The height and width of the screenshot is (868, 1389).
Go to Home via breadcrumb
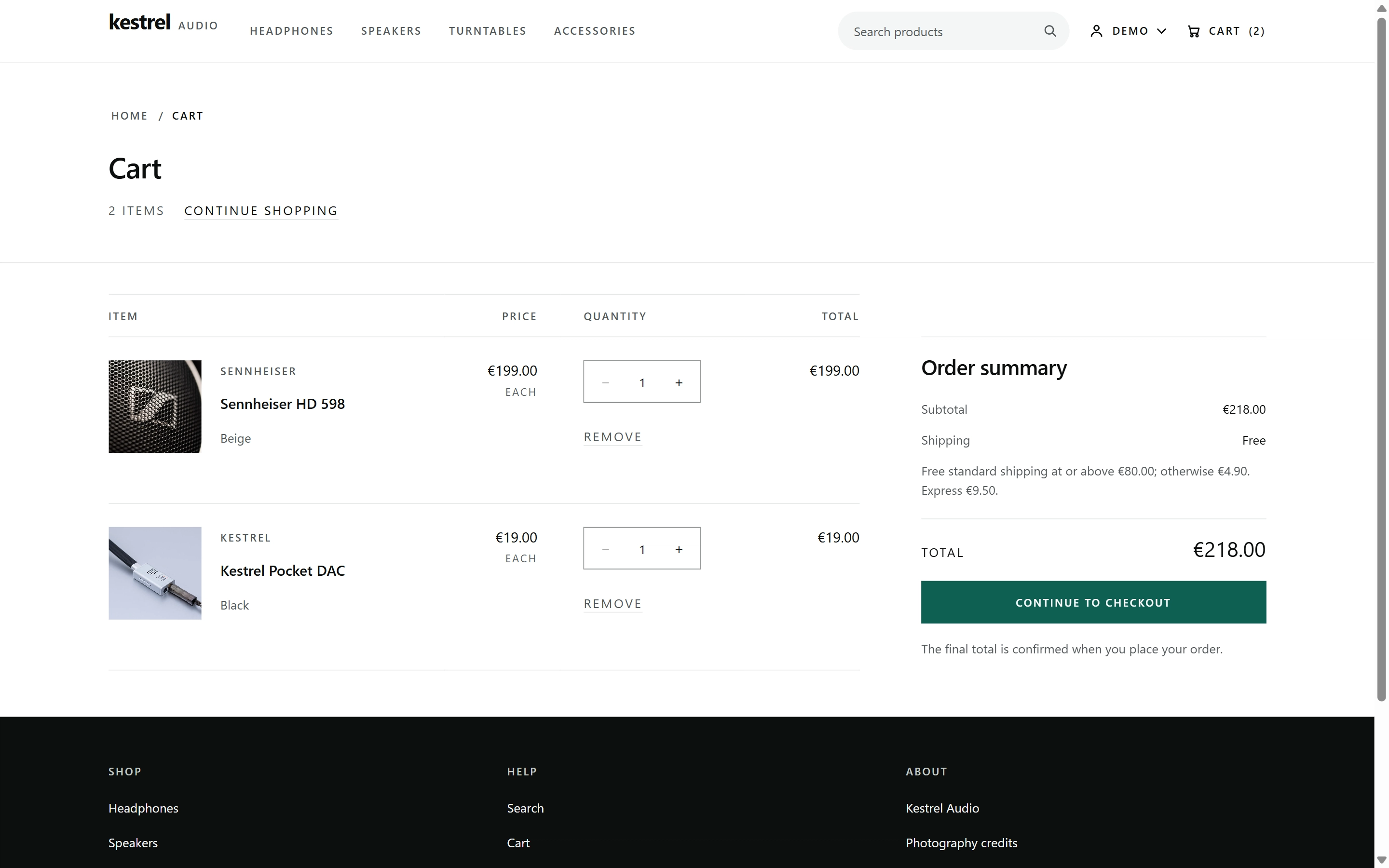click(x=129, y=115)
